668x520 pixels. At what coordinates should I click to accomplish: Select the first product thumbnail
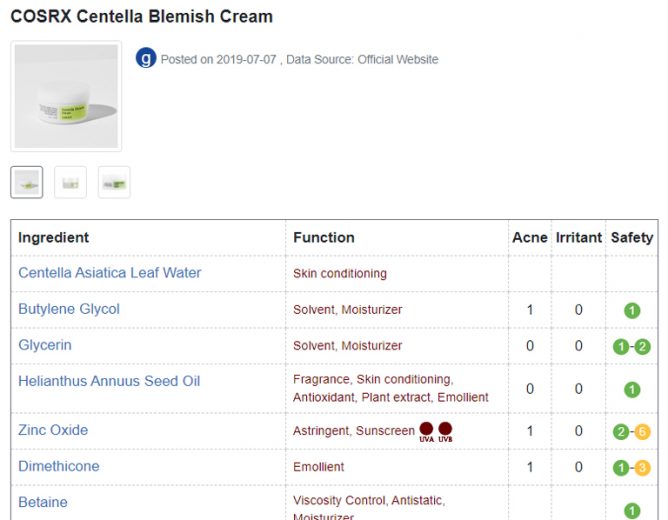tap(27, 182)
